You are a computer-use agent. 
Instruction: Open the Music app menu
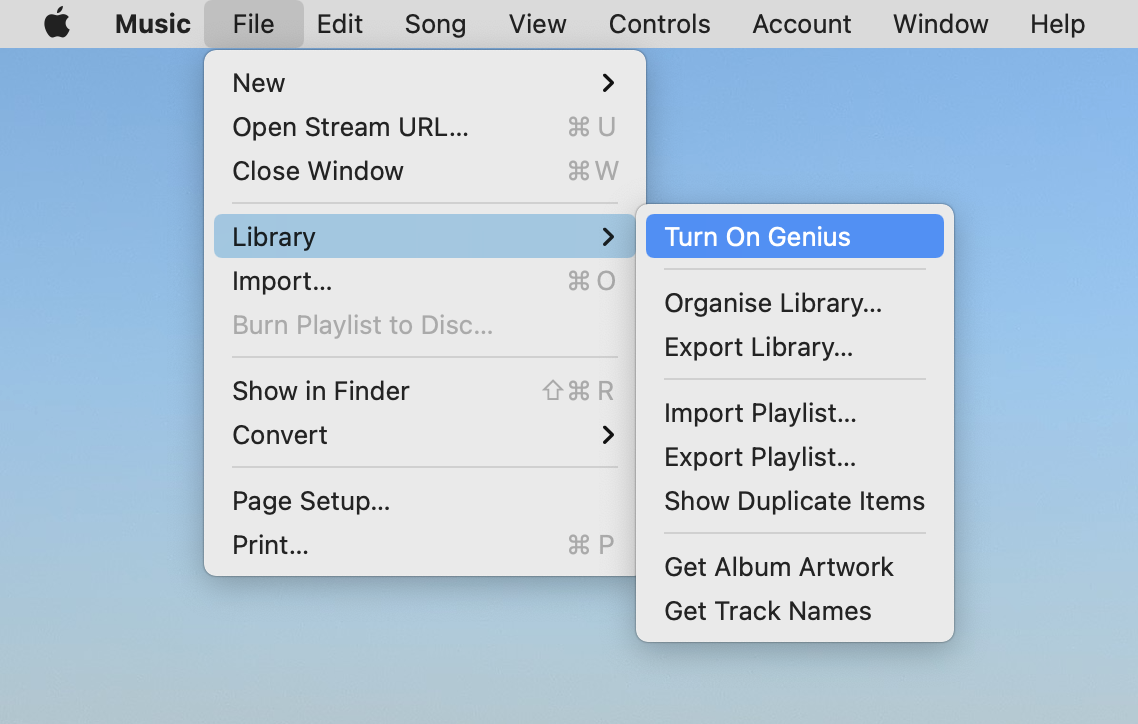coord(152,23)
